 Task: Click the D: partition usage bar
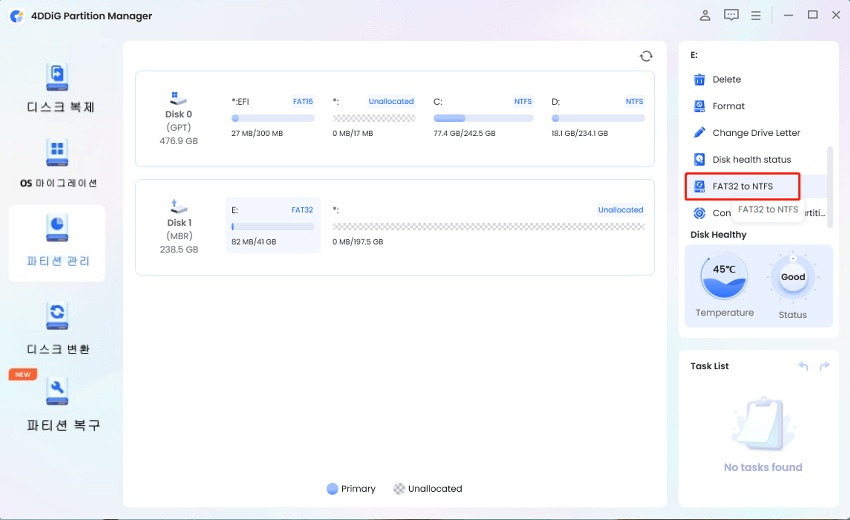[598, 118]
